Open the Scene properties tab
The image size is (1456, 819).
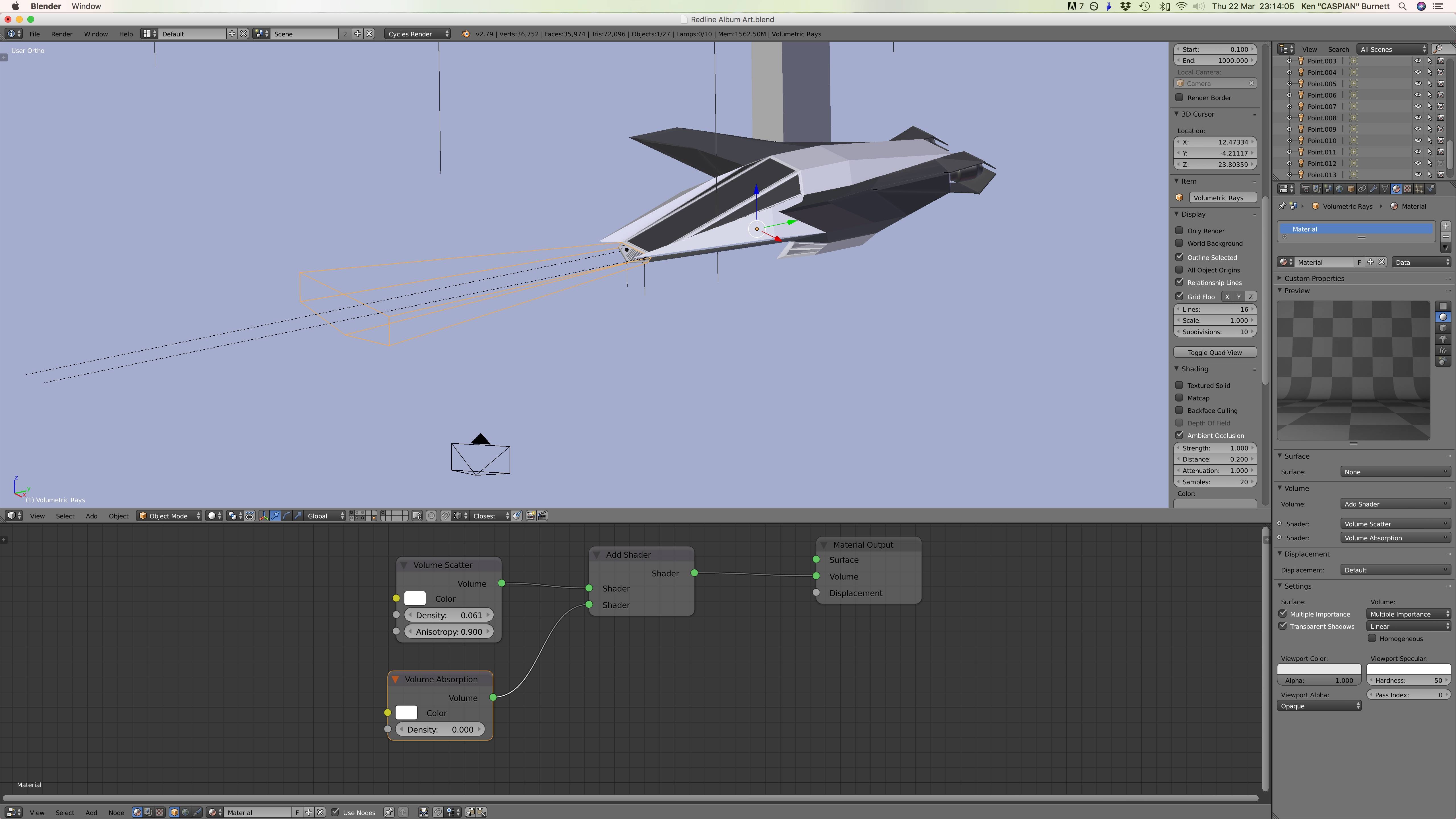[x=1328, y=189]
